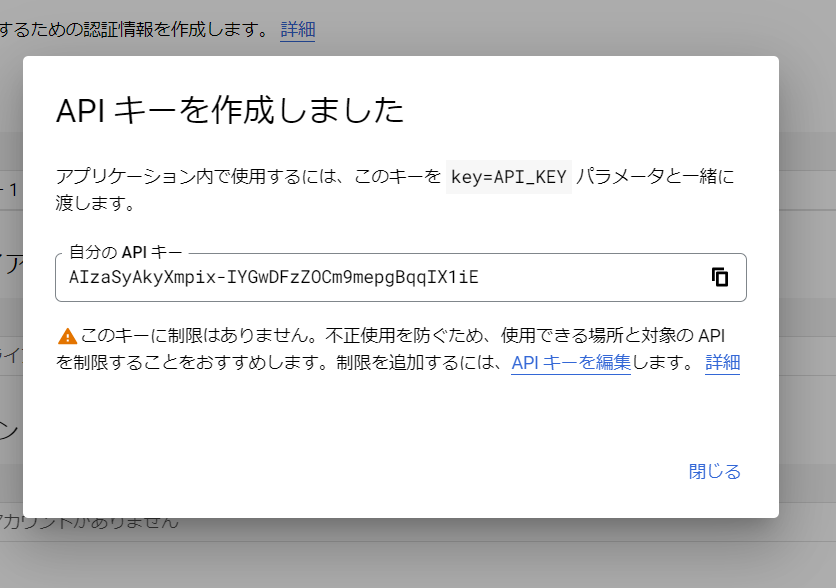Image resolution: width=836 pixels, height=588 pixels.
Task: Click the dialog title 'API キーを作成しました'
Action: [x=230, y=110]
